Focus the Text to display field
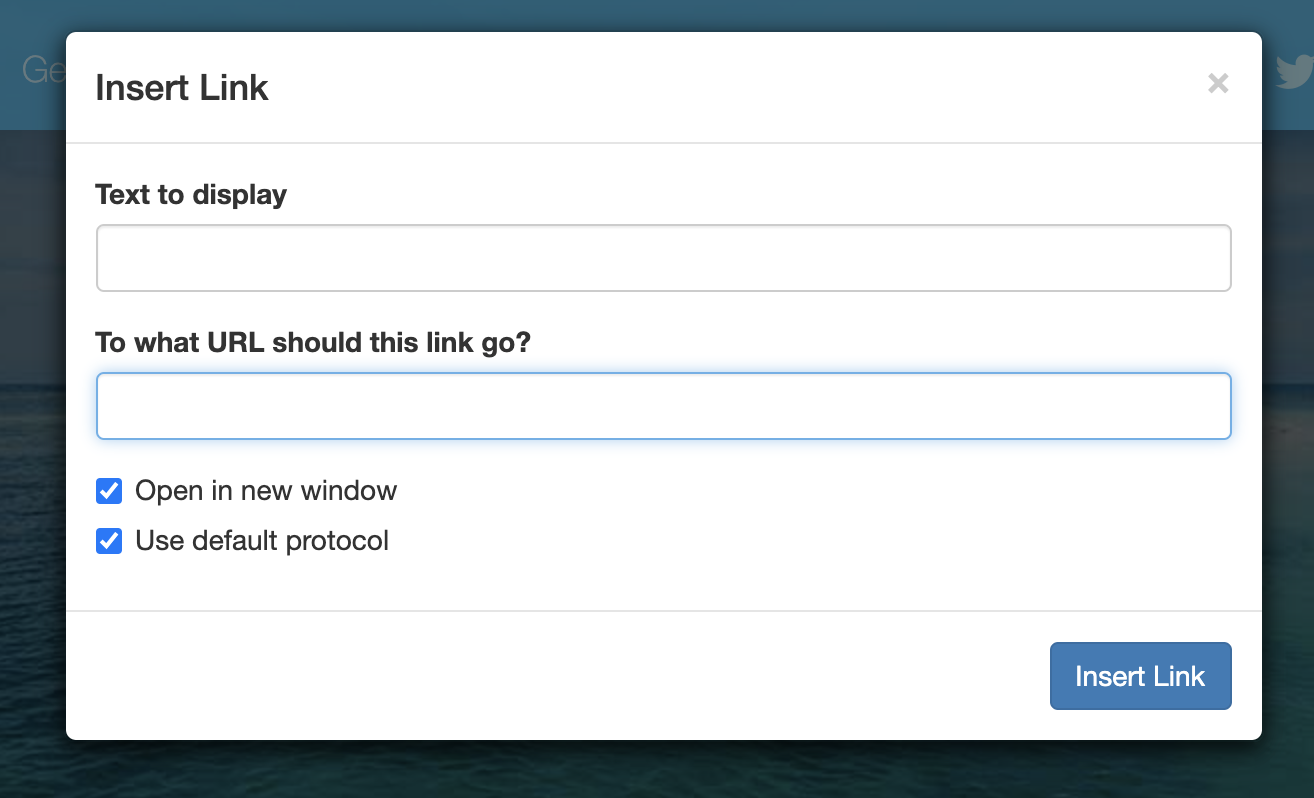 663,257
